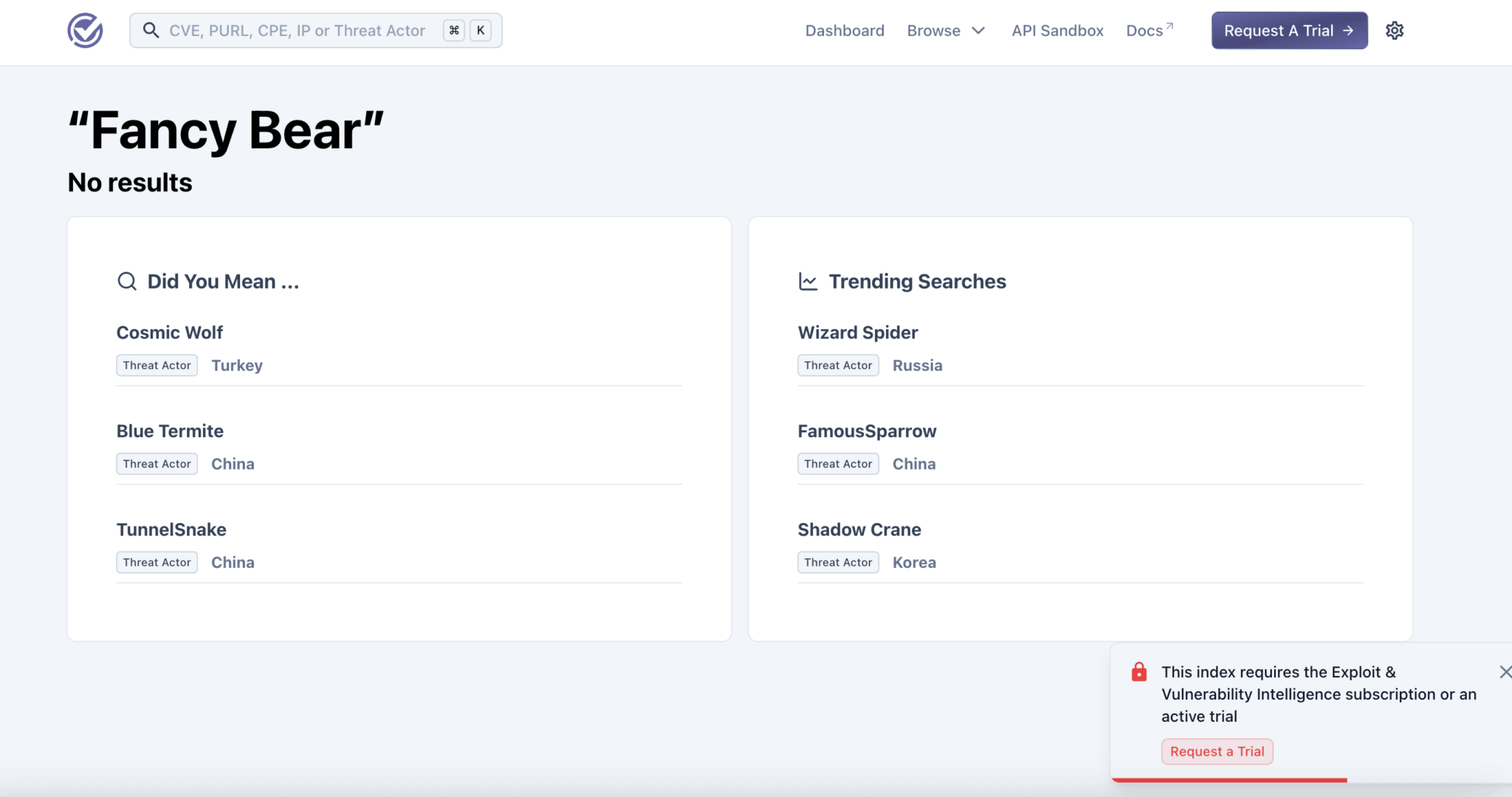Open the Blue Termite threat actor

coord(170,431)
